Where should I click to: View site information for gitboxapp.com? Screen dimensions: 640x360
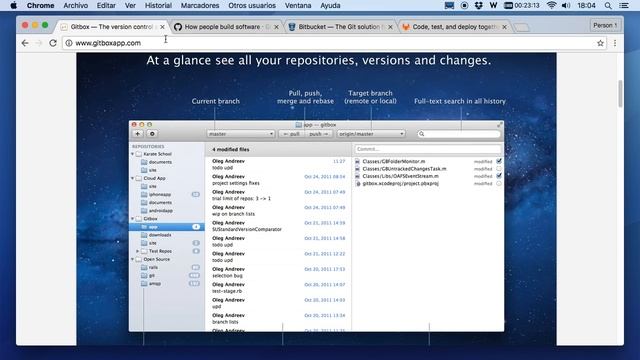point(69,43)
